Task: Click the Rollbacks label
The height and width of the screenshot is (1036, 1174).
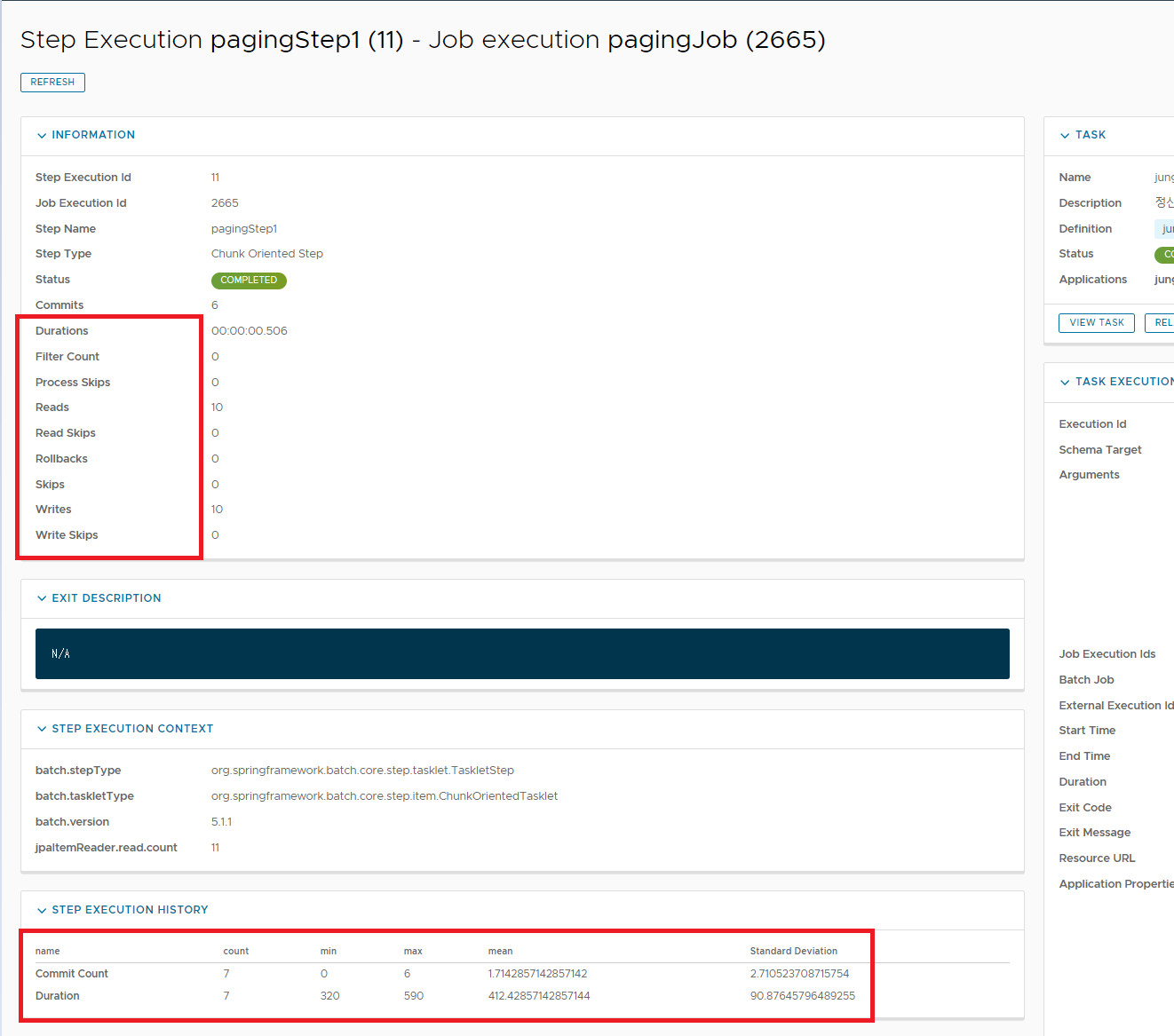Action: point(61,459)
